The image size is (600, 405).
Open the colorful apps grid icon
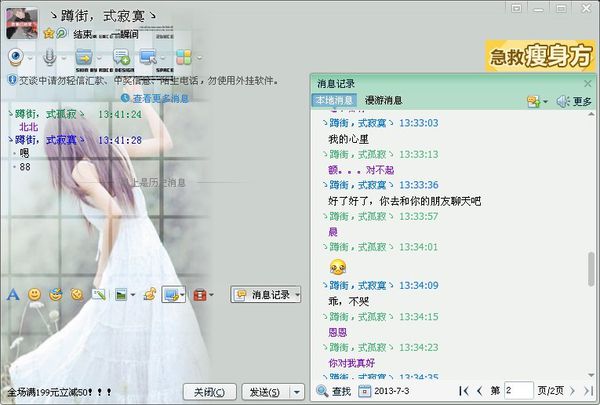click(x=184, y=57)
